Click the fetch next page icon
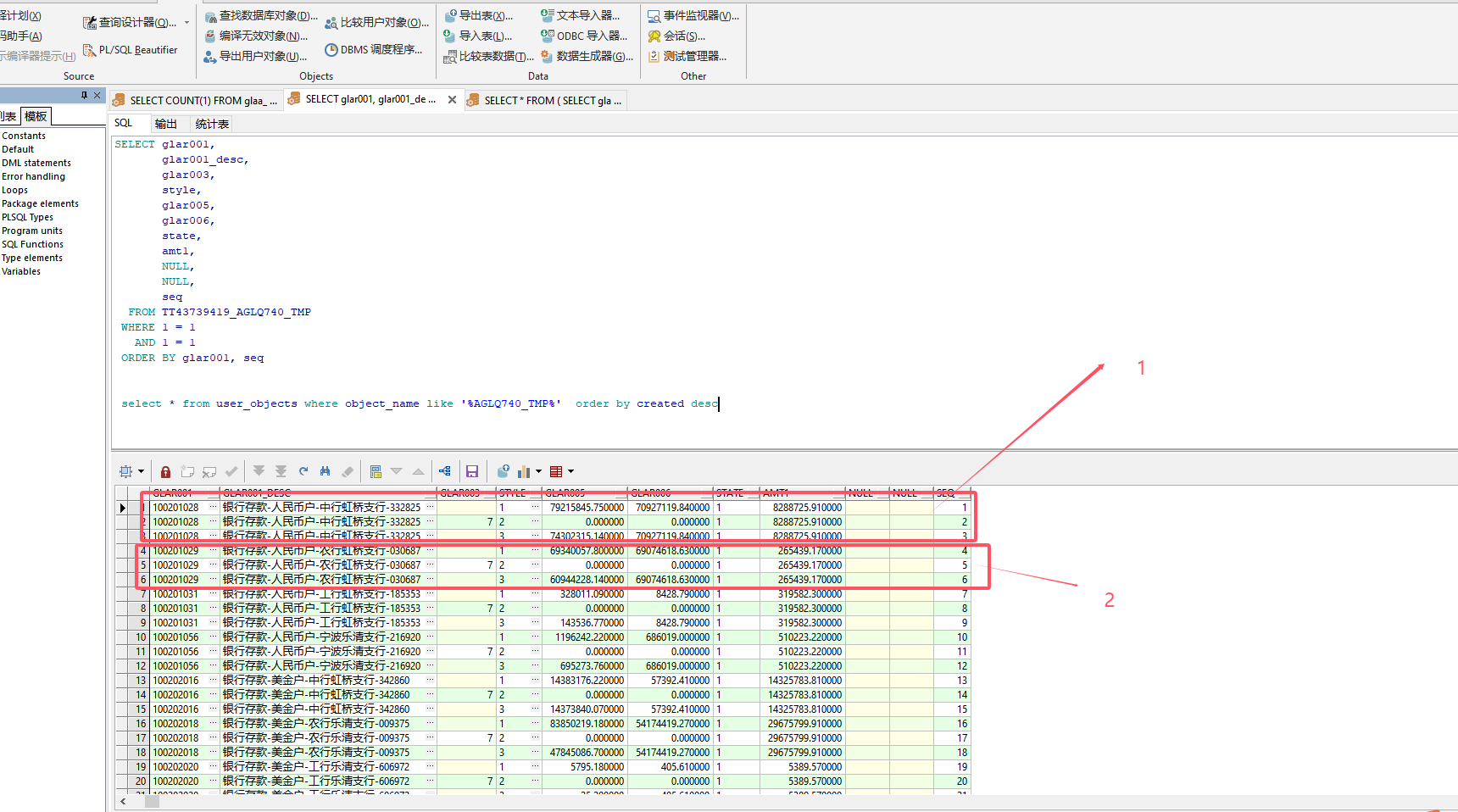 [259, 471]
